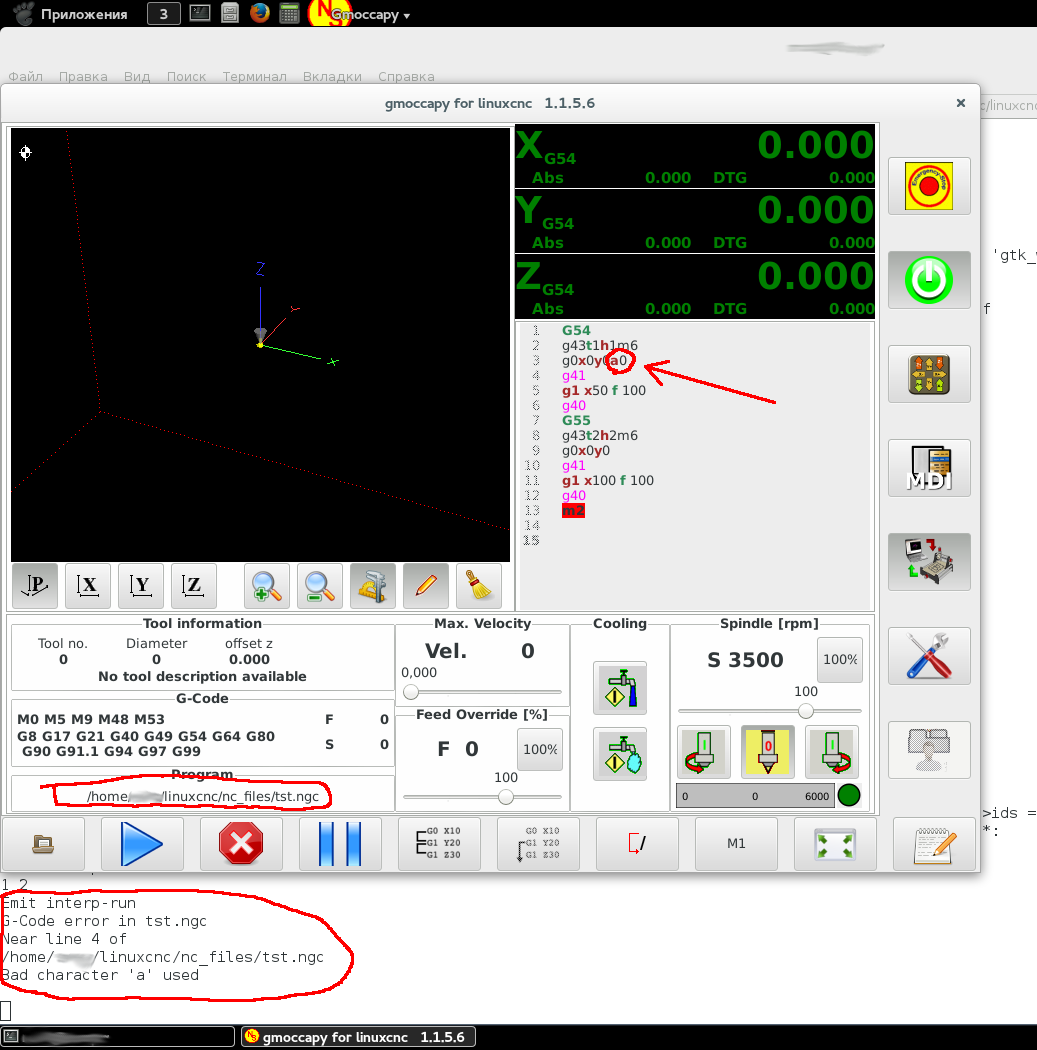Select gmoccapy entry in bottom taskbar

[x=358, y=1037]
